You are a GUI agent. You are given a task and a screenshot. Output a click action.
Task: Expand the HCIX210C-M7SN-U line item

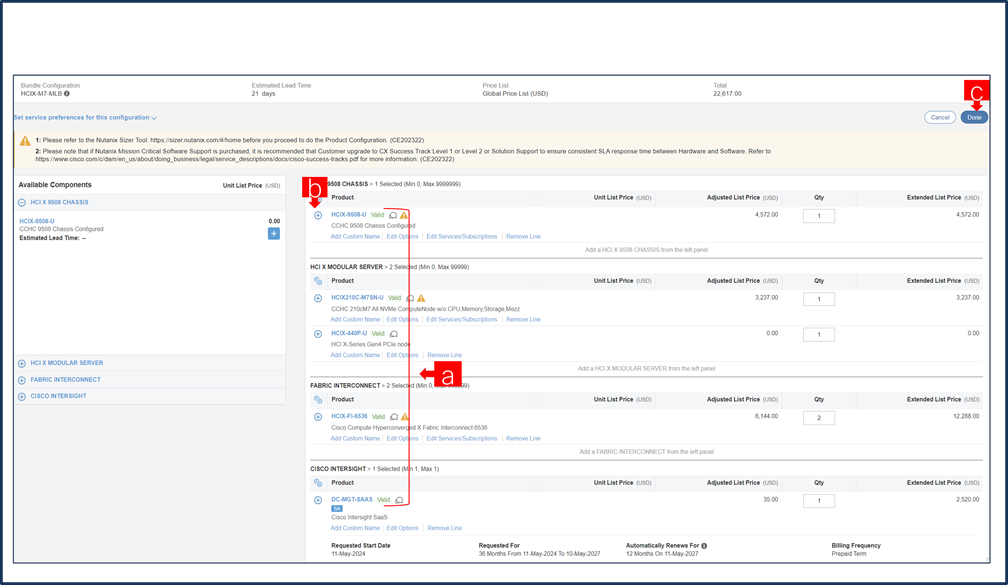coord(318,298)
